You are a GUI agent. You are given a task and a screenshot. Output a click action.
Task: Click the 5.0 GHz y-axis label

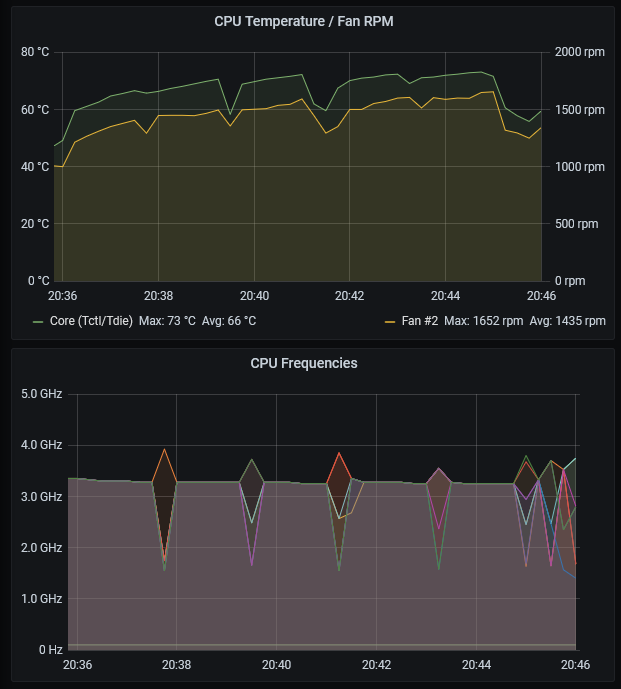click(41, 394)
